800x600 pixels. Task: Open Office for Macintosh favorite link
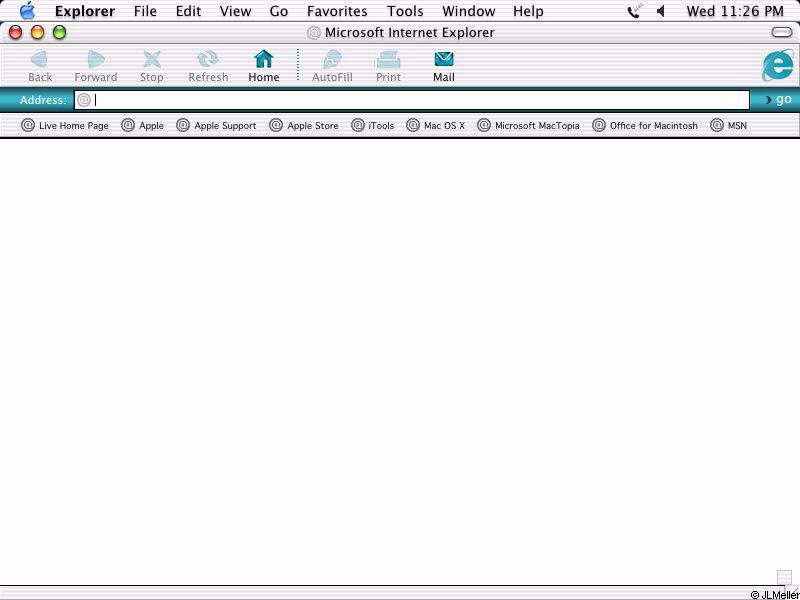click(x=645, y=126)
